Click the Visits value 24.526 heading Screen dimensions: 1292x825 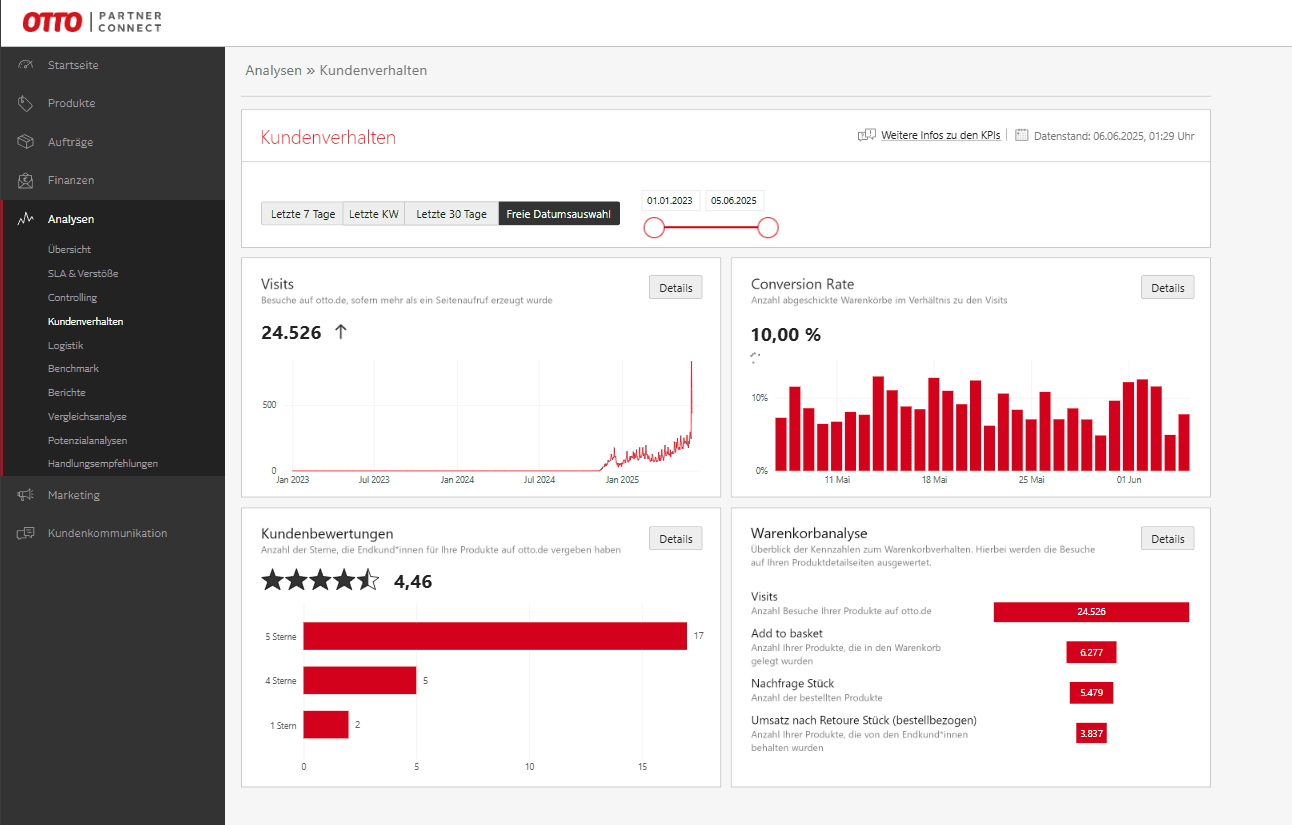pyautogui.click(x=291, y=333)
